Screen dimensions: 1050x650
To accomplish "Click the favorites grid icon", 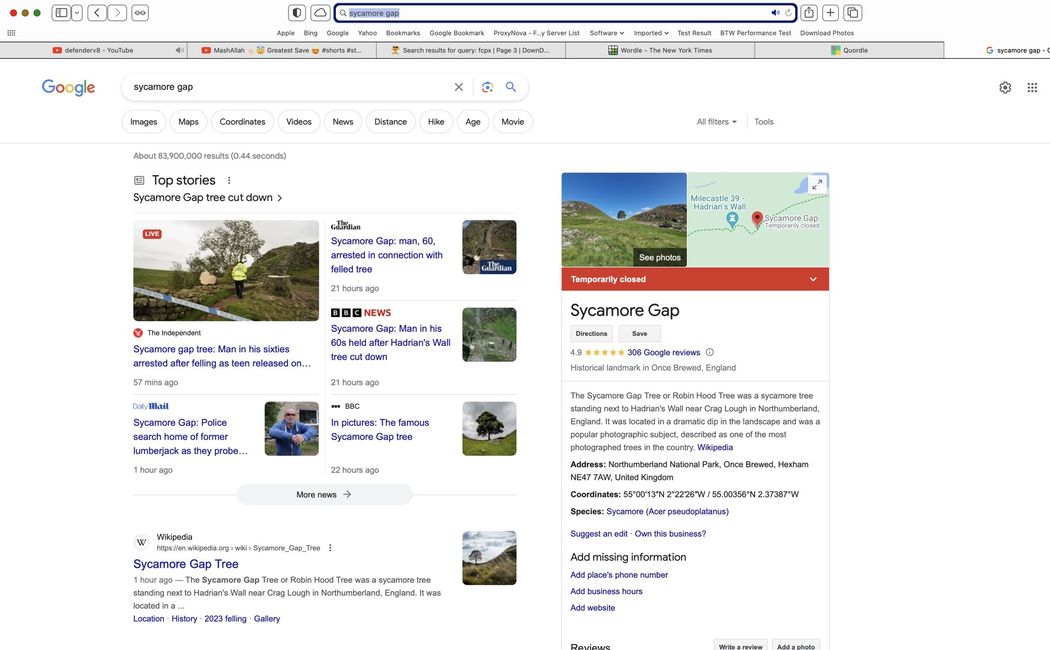I will 11,33.
